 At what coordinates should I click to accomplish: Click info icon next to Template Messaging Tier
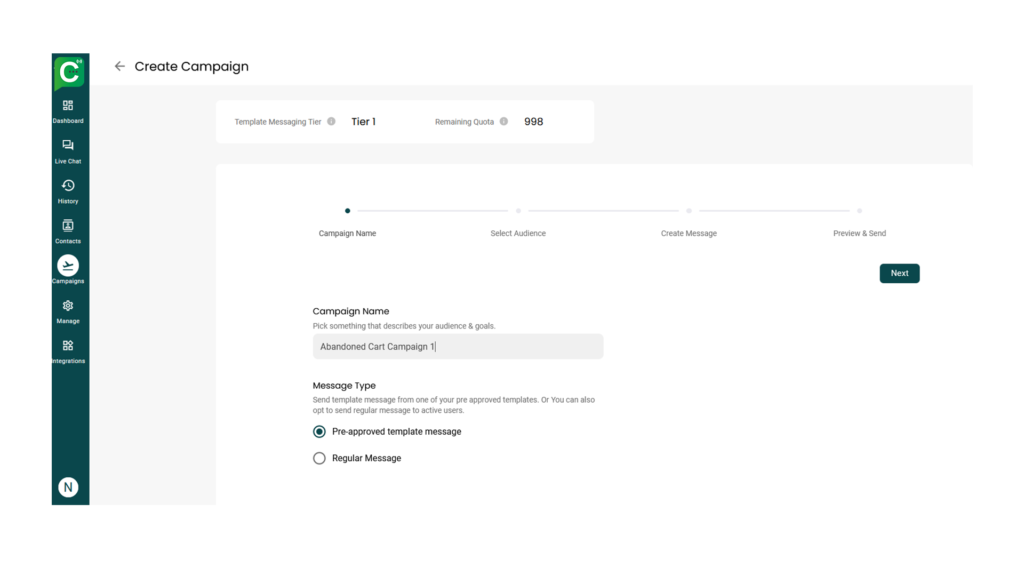331,122
